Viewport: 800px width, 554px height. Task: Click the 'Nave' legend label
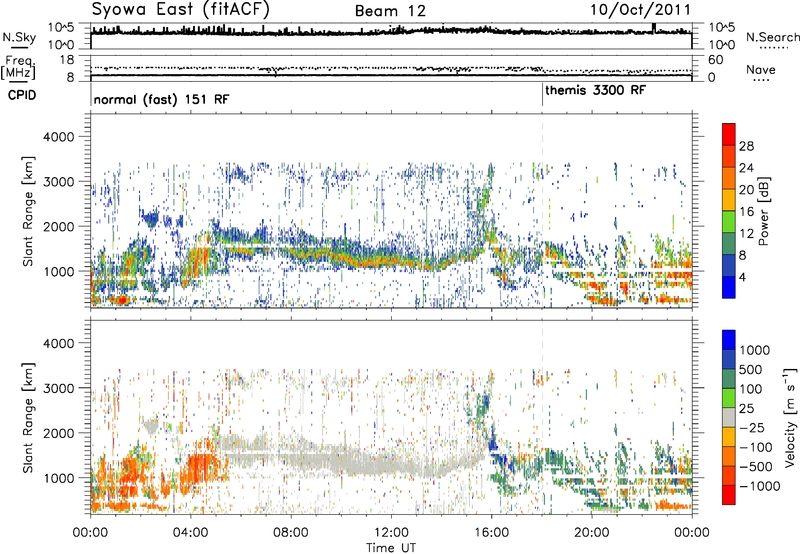pyautogui.click(x=761, y=69)
